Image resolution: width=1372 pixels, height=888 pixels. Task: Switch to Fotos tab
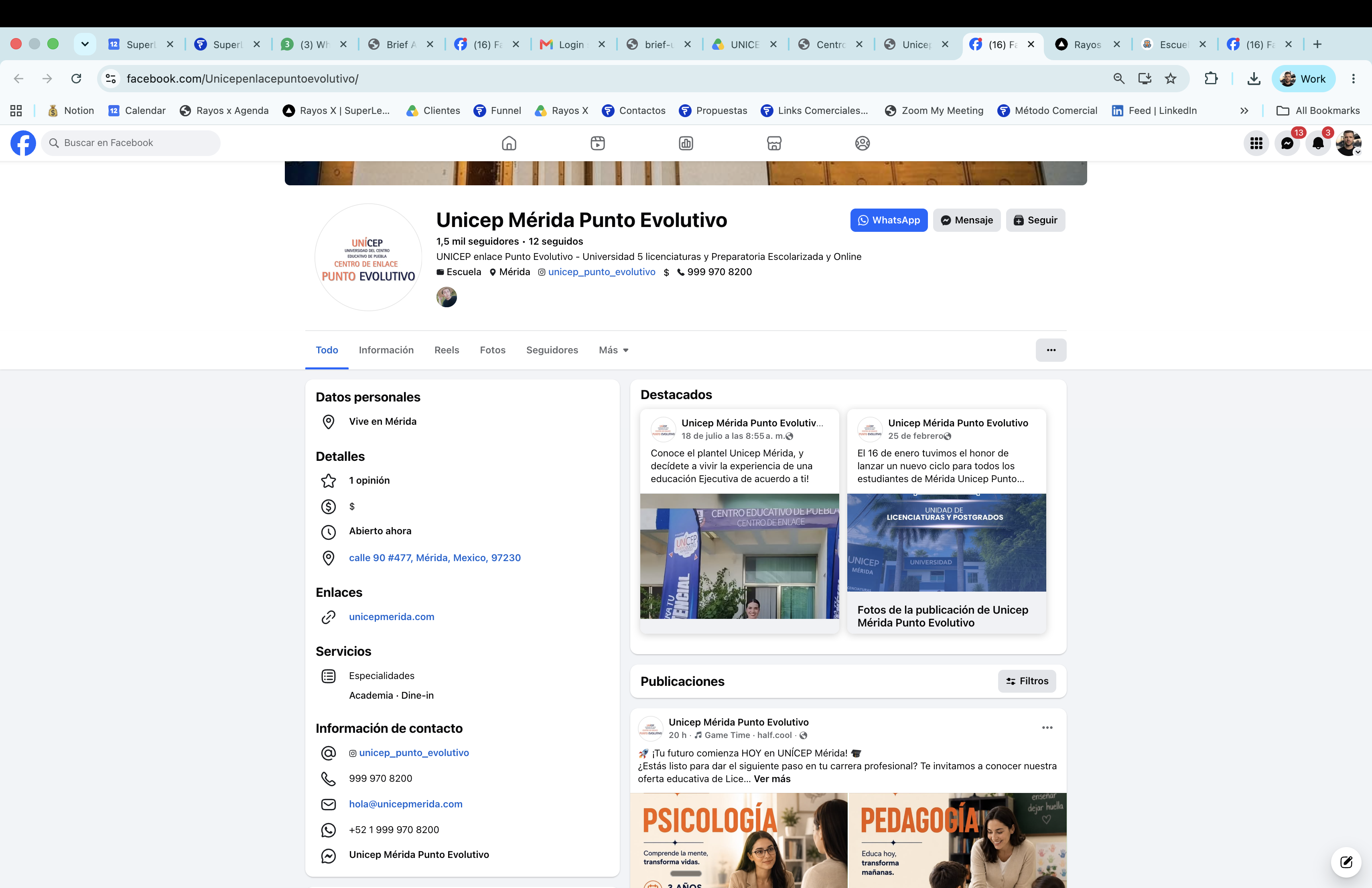click(x=492, y=350)
